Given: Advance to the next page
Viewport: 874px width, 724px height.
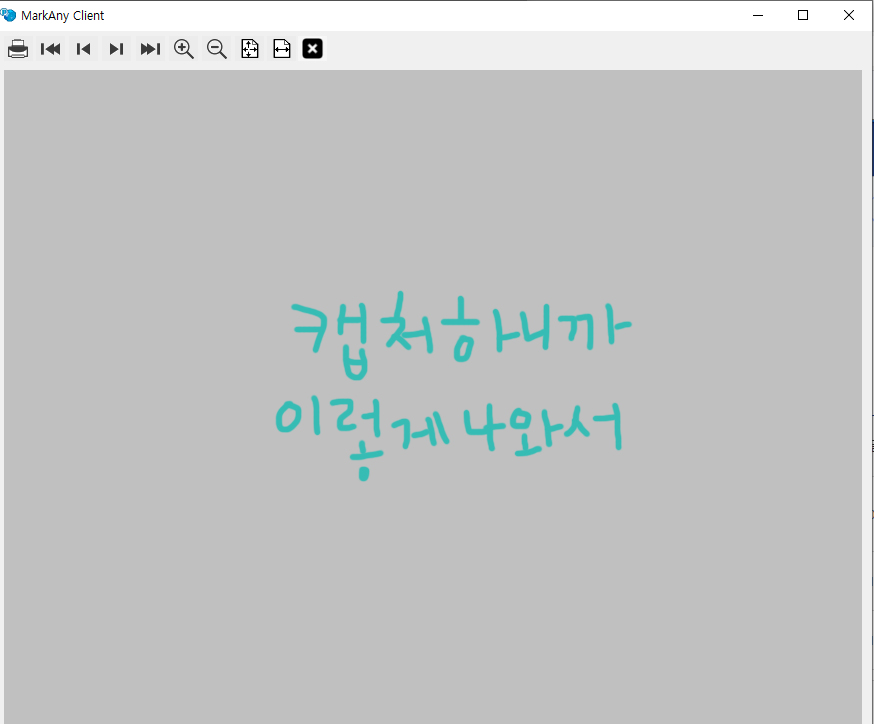Looking at the screenshot, I should [x=116, y=49].
